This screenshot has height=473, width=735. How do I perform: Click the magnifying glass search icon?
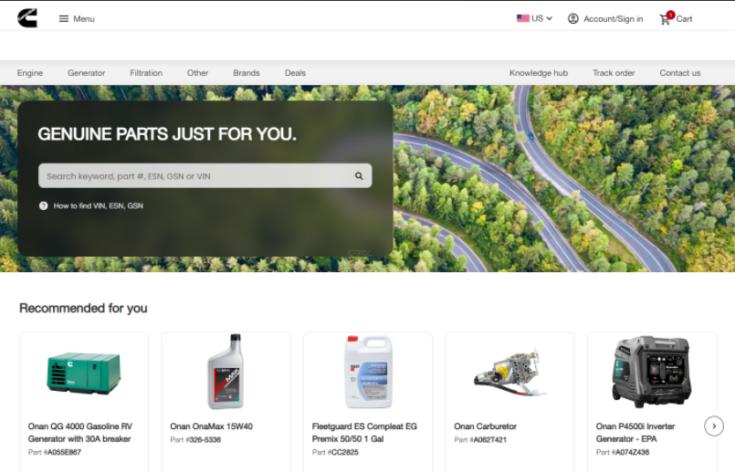point(359,176)
